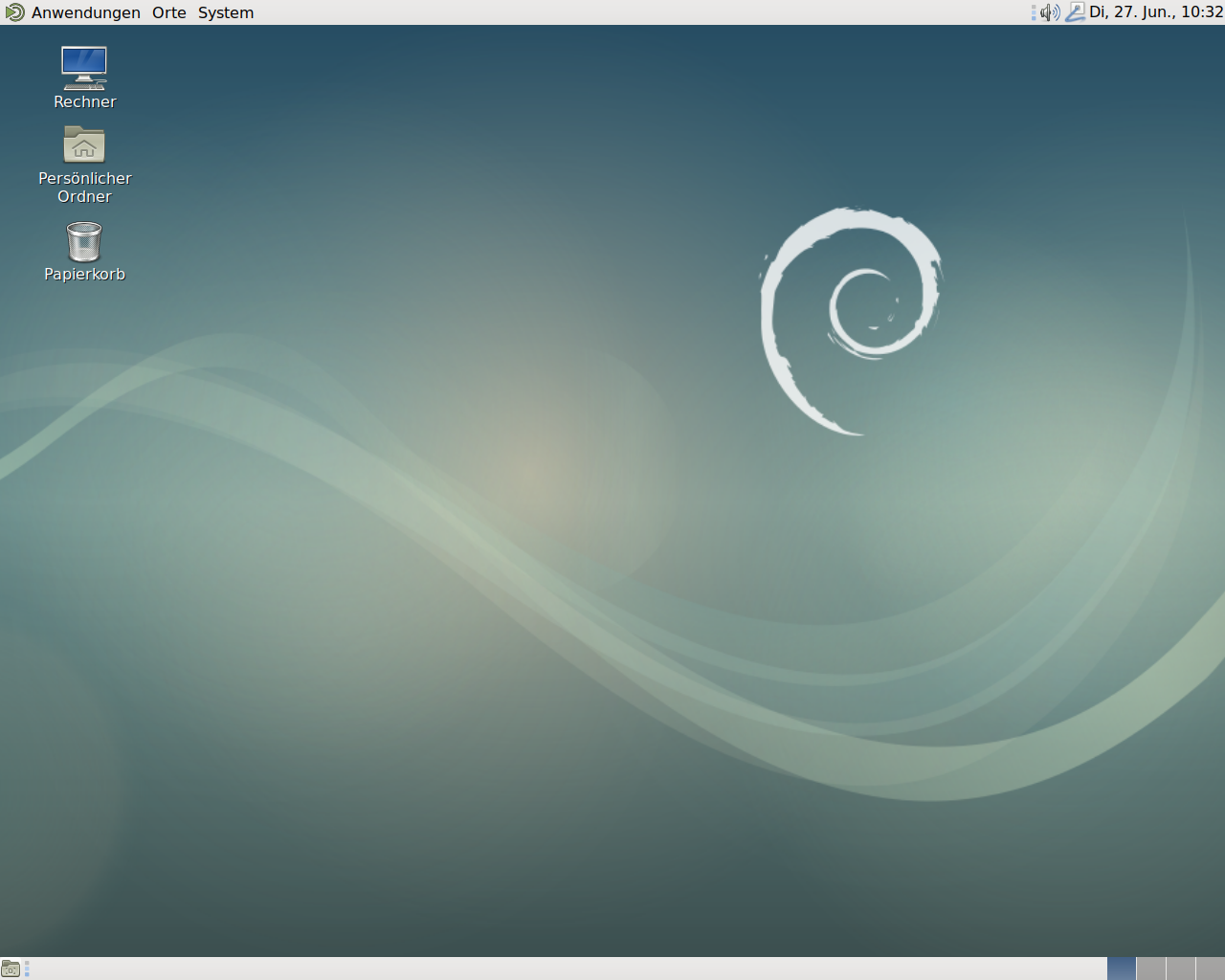
Task: Open the volume speaker icon in panel
Action: (1050, 12)
